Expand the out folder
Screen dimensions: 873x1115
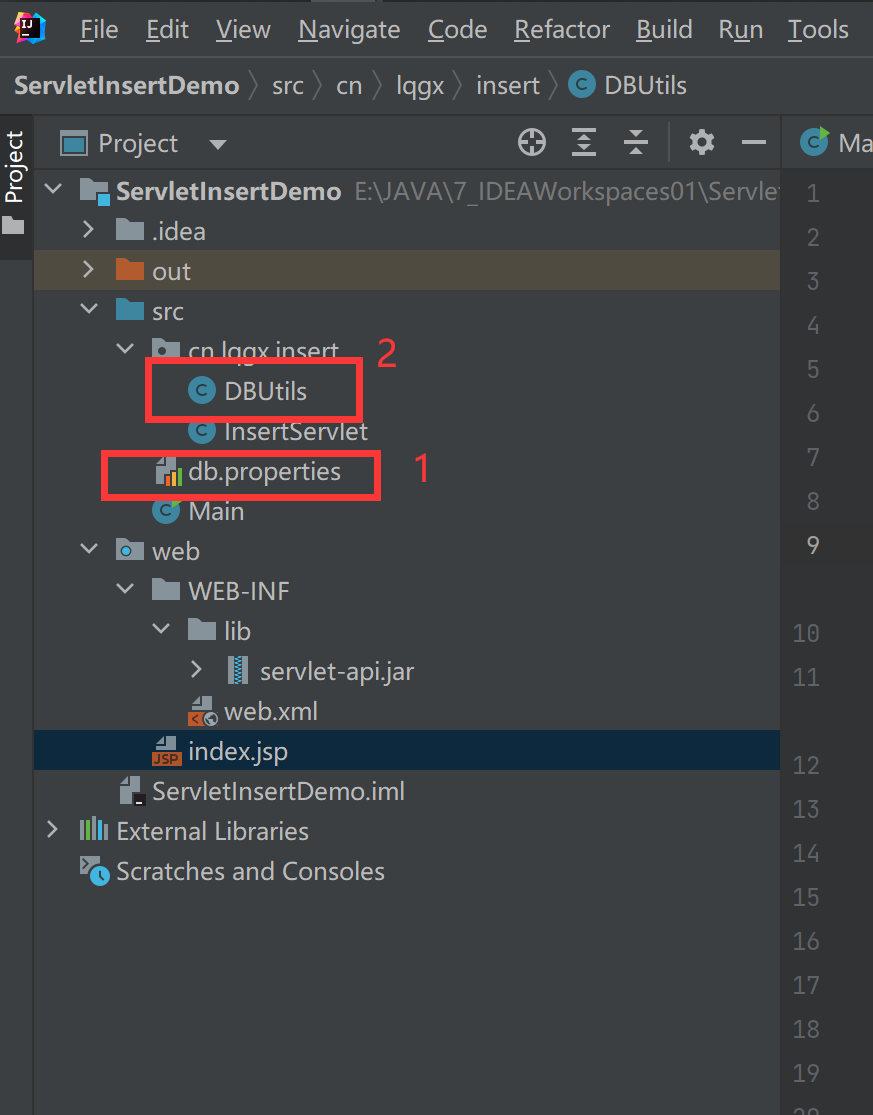tap(88, 269)
